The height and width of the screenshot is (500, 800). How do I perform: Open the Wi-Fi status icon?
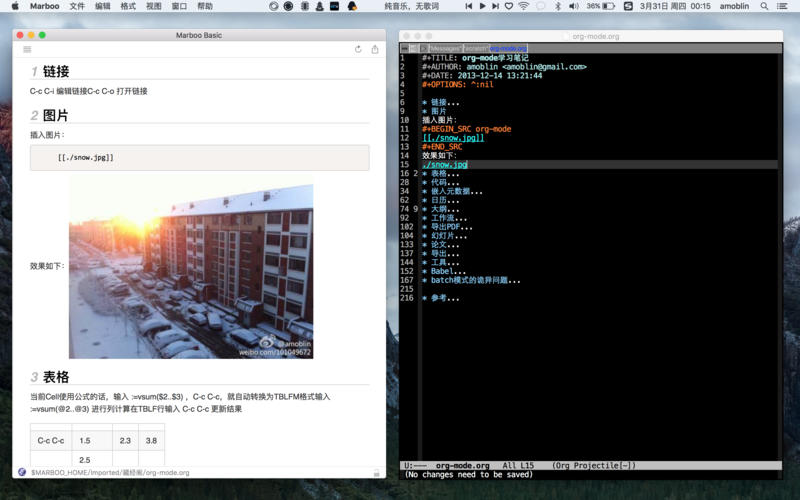(x=524, y=6)
